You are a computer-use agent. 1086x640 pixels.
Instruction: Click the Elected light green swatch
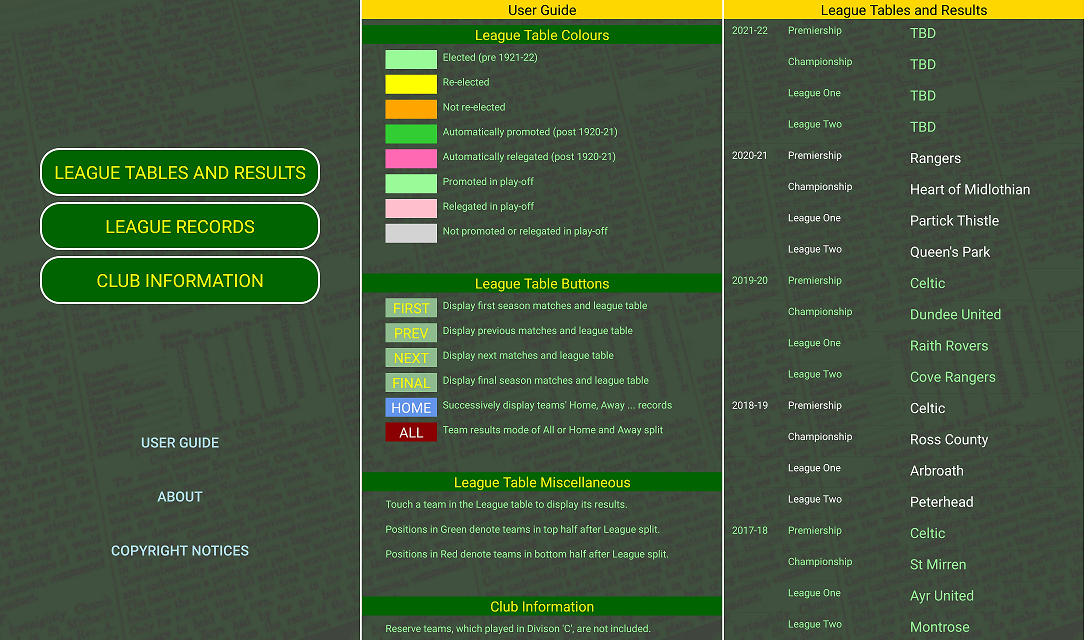[411, 59]
